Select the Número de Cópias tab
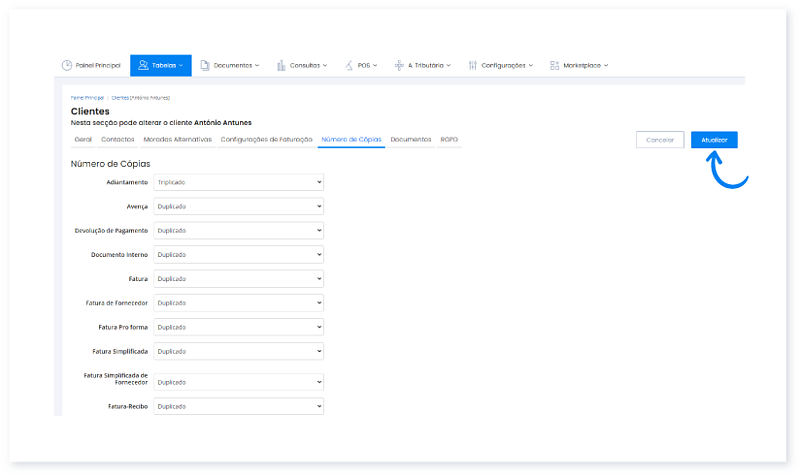This screenshot has width=800, height=476. (352, 139)
